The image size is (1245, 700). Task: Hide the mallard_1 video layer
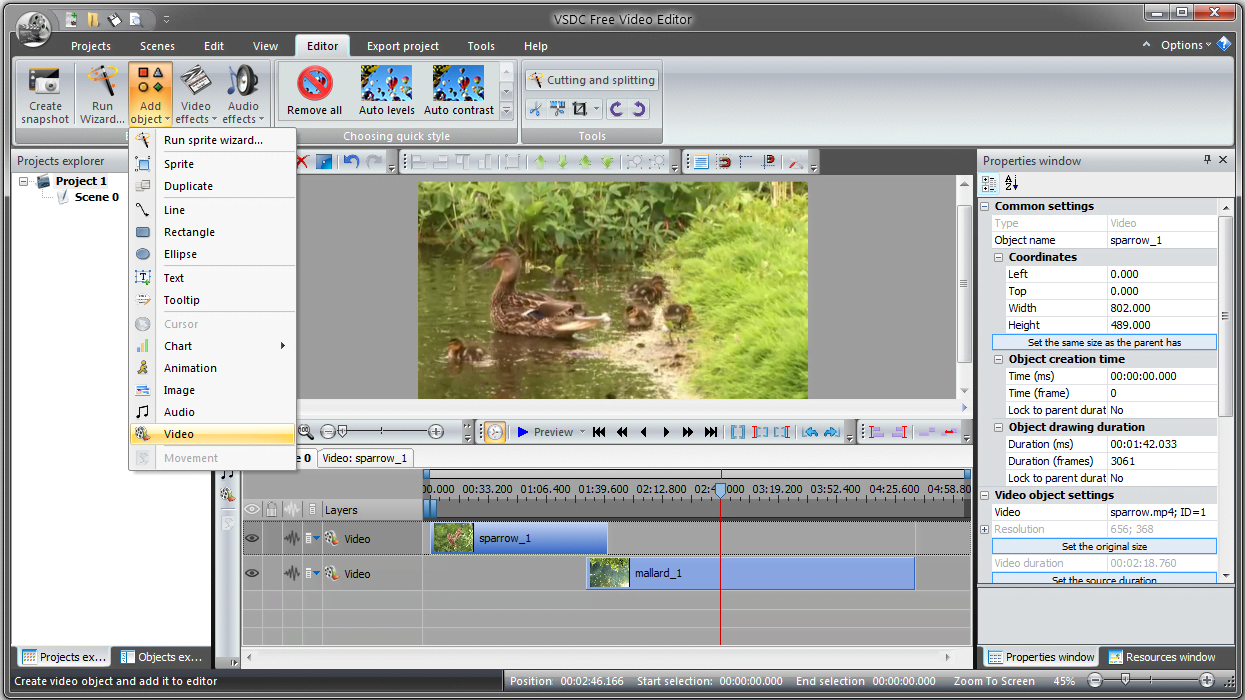point(252,573)
